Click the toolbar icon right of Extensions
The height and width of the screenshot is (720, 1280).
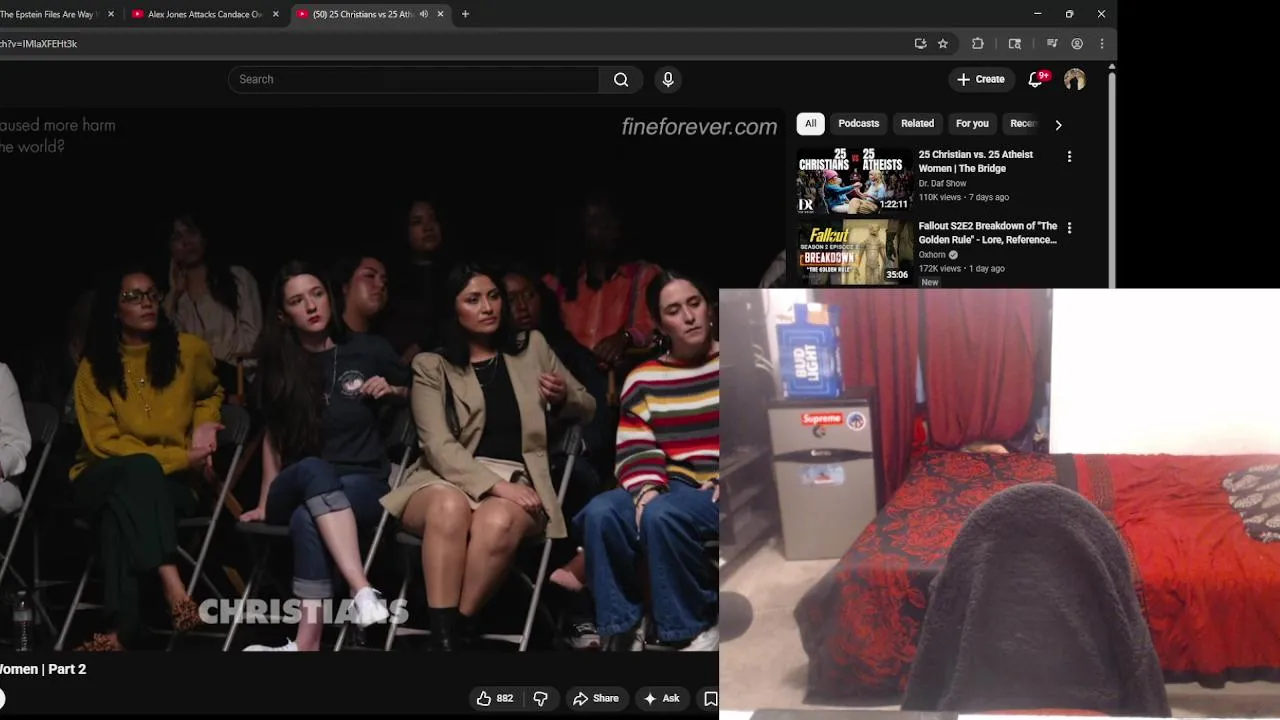(1015, 44)
